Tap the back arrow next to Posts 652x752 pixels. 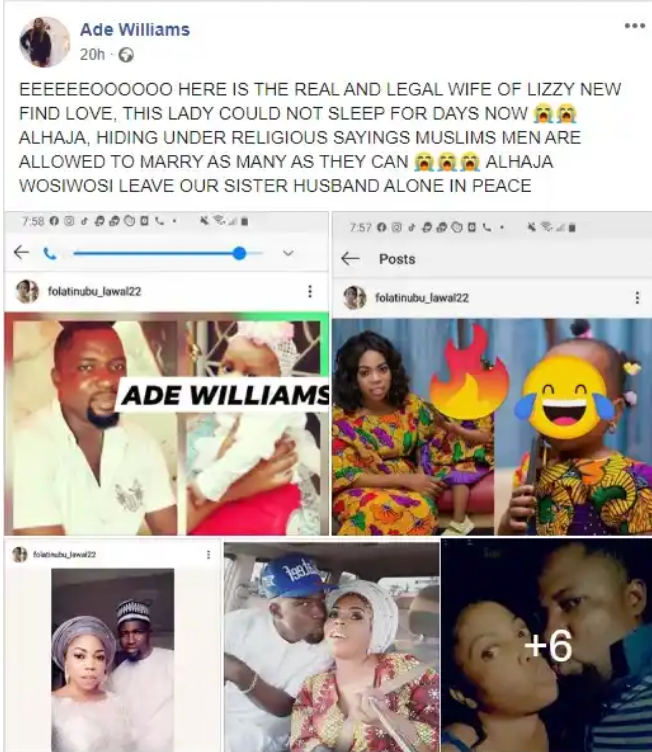(x=350, y=259)
